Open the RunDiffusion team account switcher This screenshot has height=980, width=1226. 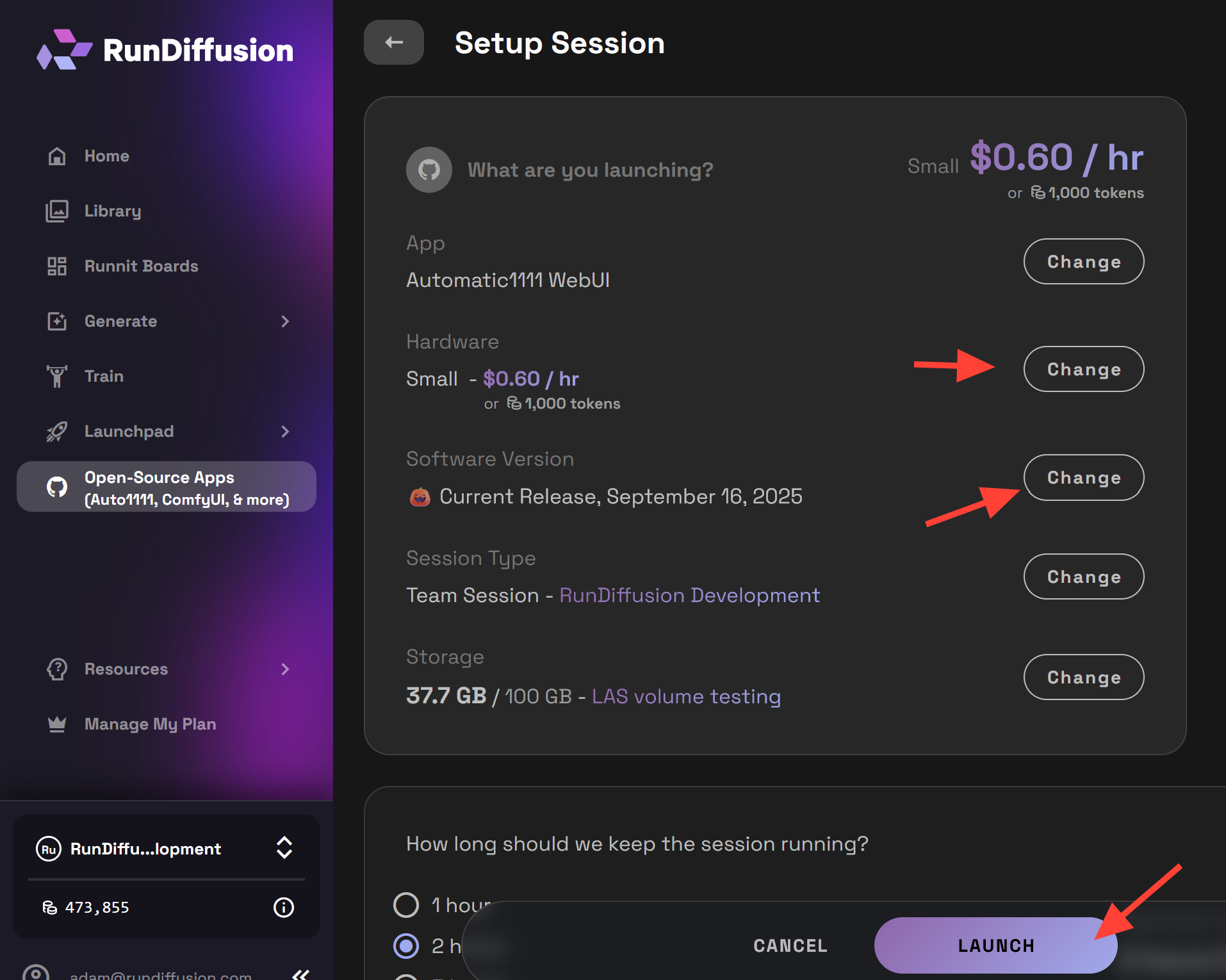coord(284,848)
